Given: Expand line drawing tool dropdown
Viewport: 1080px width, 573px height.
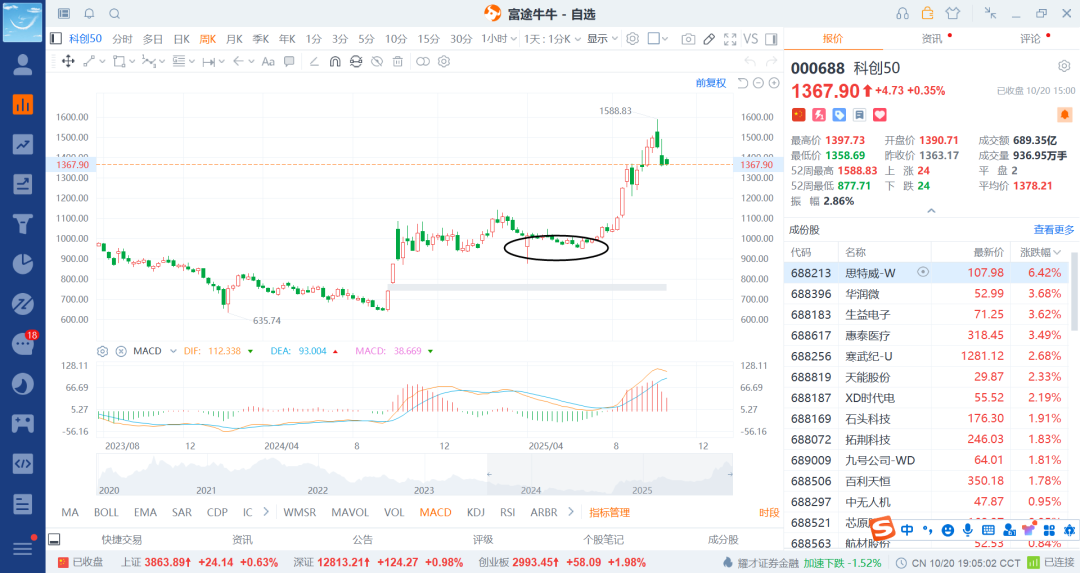Looking at the screenshot, I should tap(102, 61).
